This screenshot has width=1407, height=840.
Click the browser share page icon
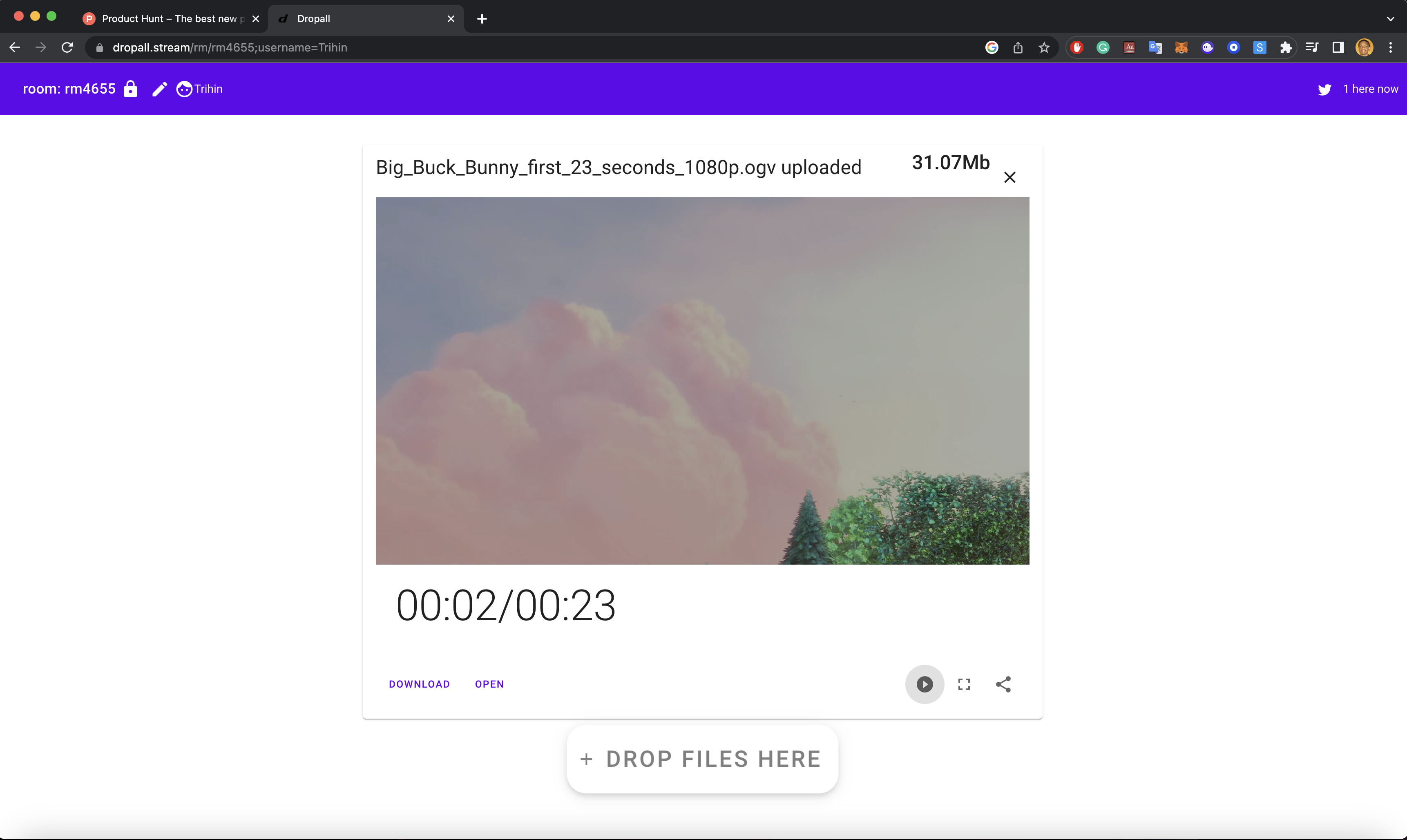1018,47
